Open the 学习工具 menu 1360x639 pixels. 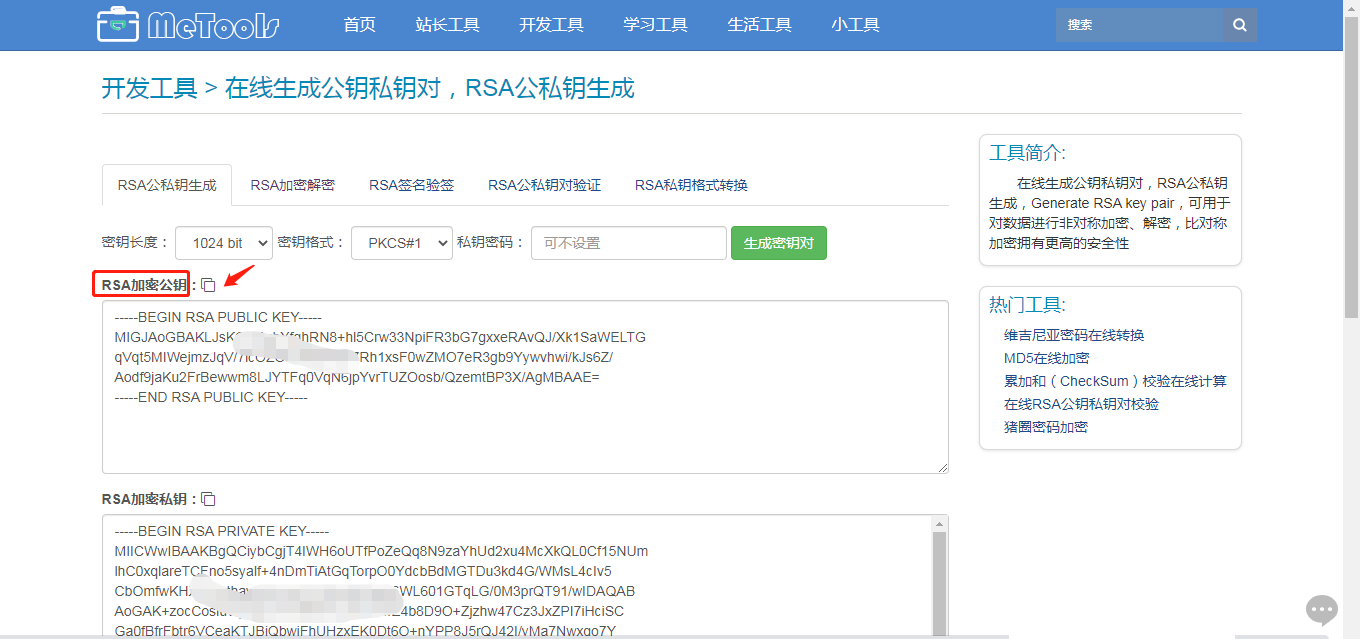[655, 25]
